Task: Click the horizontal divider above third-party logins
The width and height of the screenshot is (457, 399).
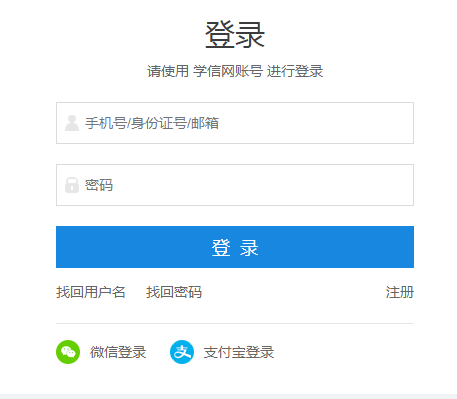Action: [x=235, y=323]
